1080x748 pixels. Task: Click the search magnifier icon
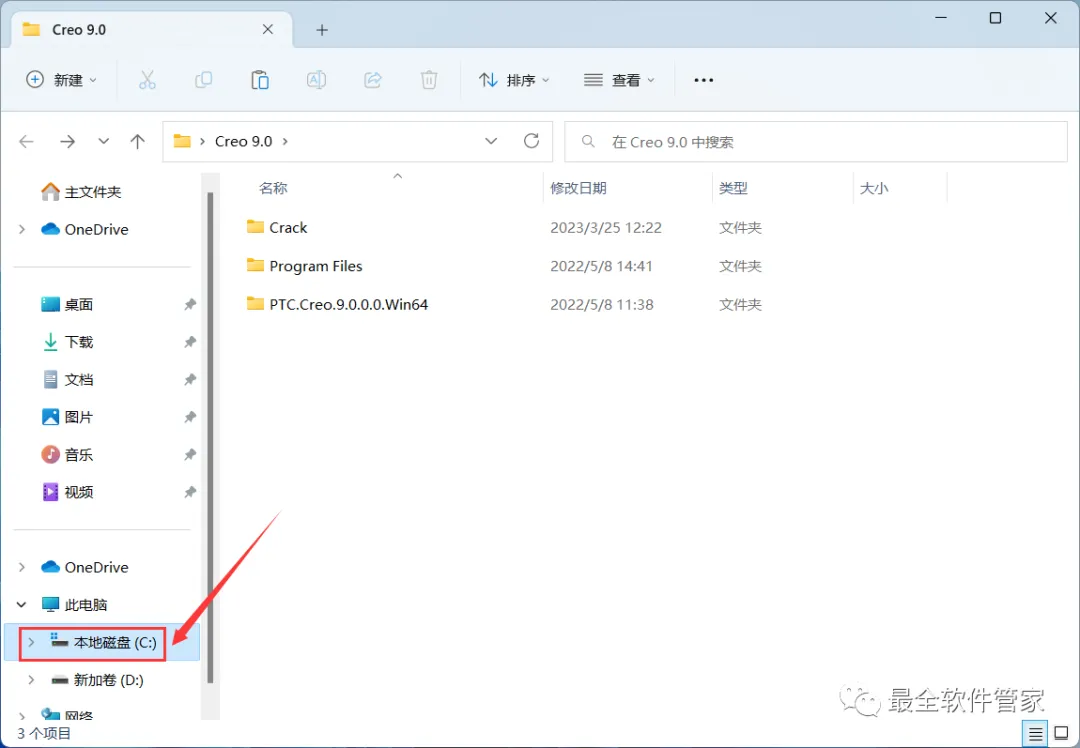click(x=588, y=141)
